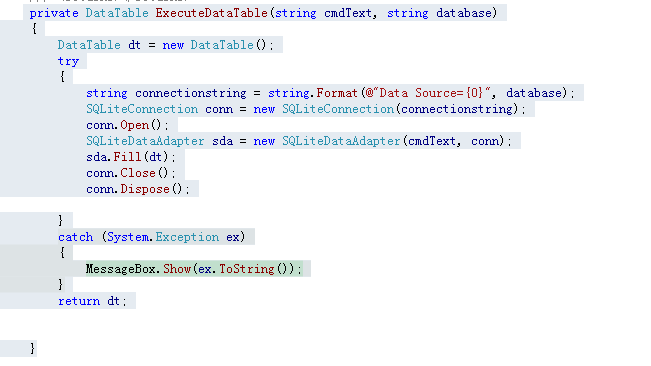Click the sda.Fill(dt) line

[131, 157]
